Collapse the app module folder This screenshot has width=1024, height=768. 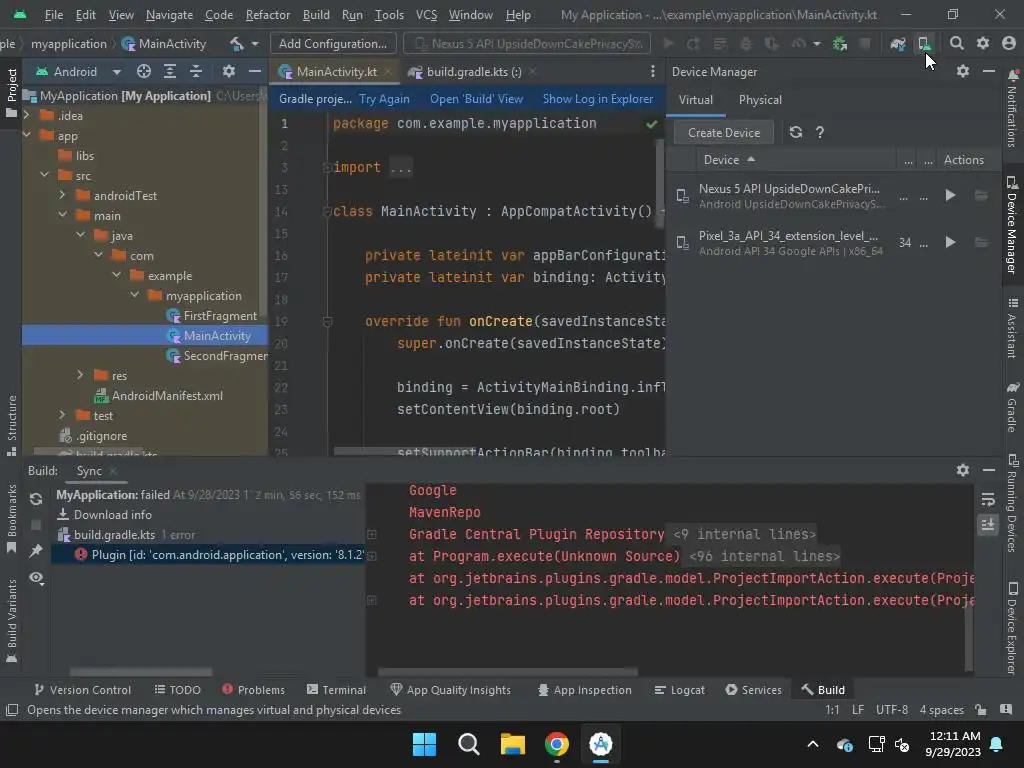(27, 135)
